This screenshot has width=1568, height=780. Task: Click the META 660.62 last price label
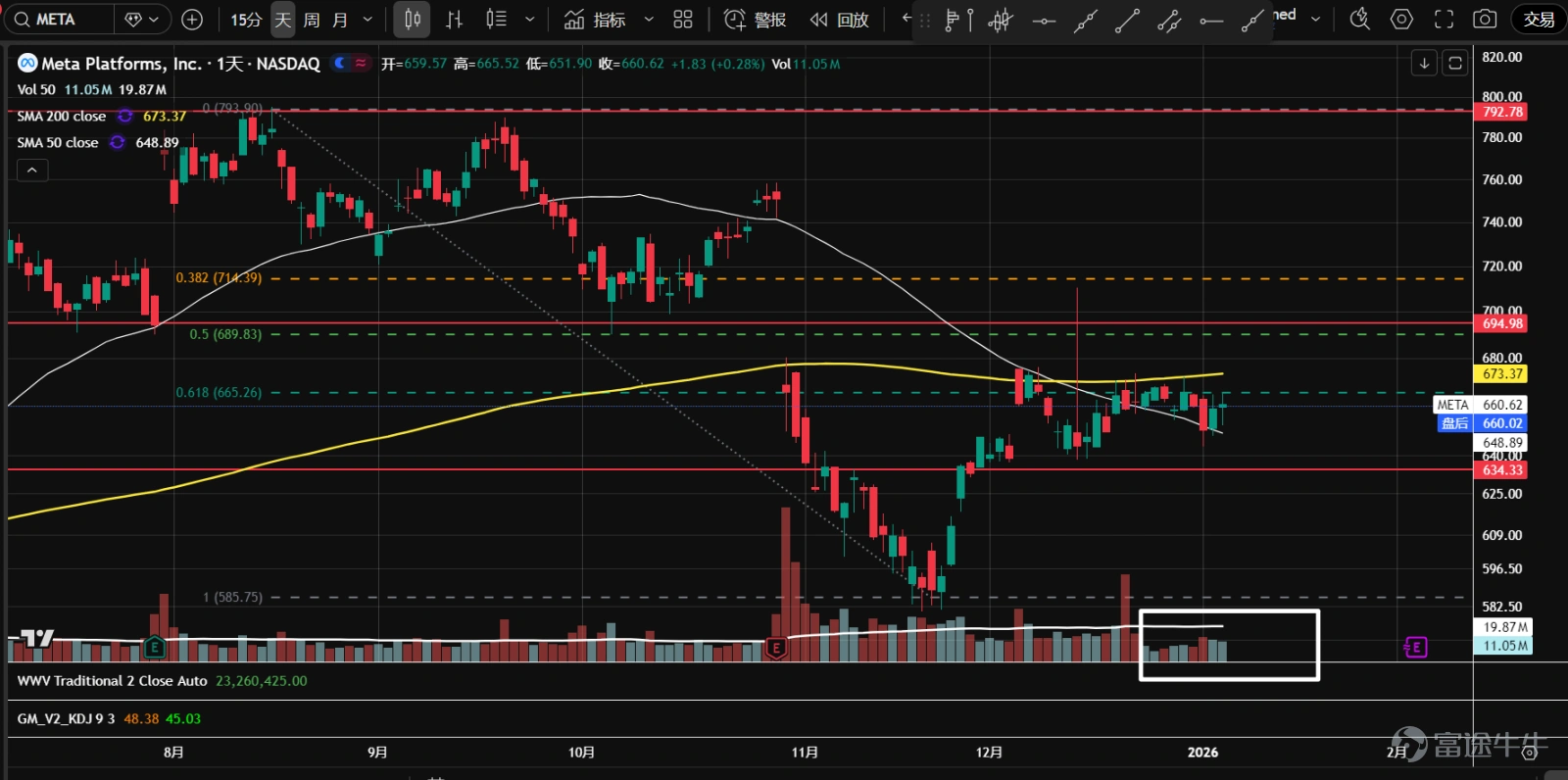click(x=1480, y=405)
